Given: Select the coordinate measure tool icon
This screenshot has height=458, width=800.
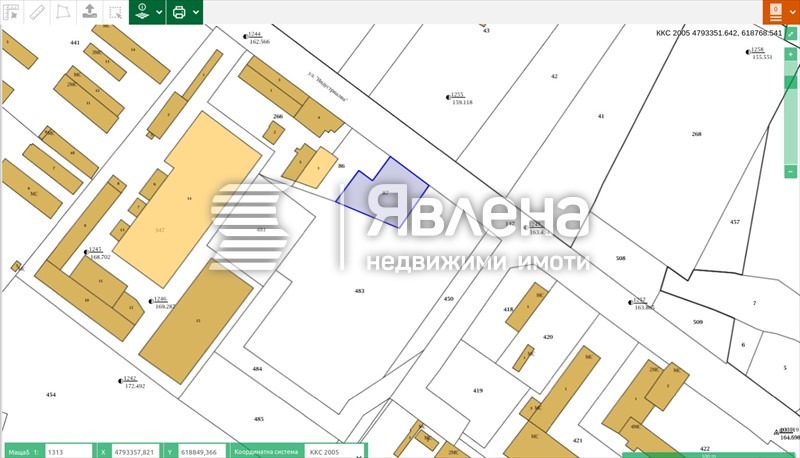Looking at the screenshot, I should click(11, 12).
